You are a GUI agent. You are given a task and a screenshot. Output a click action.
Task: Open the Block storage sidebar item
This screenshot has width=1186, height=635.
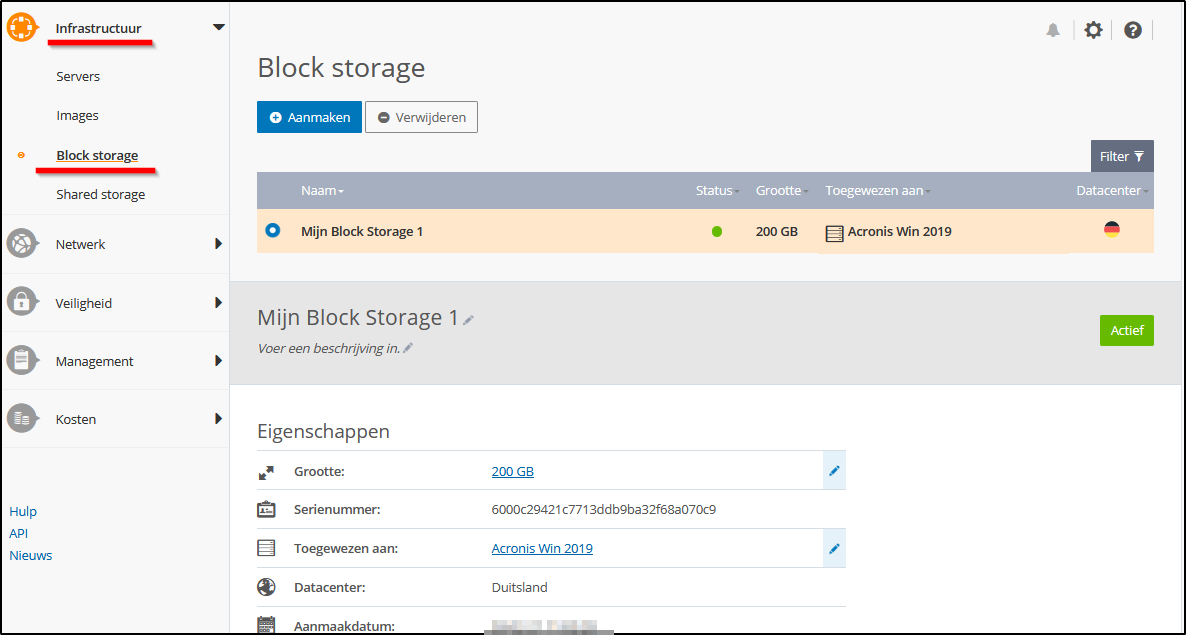[x=98, y=155]
